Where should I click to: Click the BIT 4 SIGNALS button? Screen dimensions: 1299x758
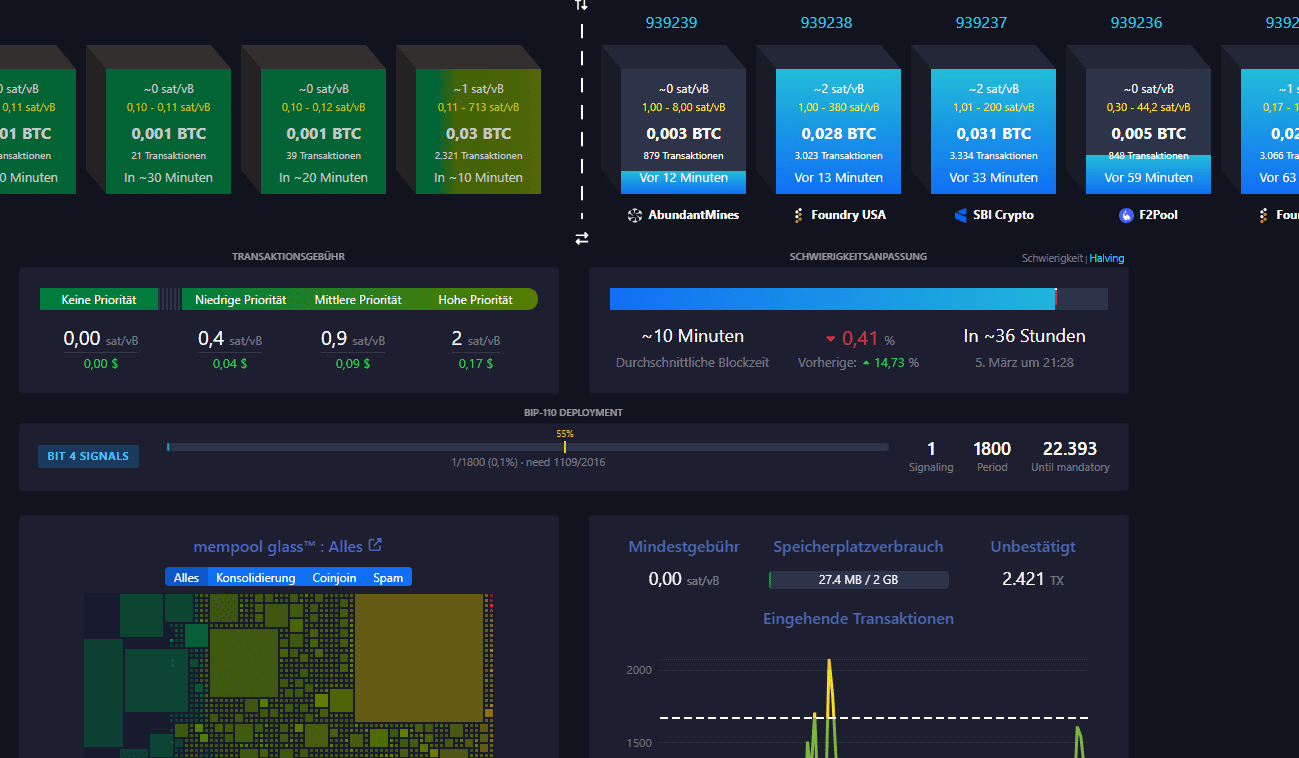pos(88,456)
